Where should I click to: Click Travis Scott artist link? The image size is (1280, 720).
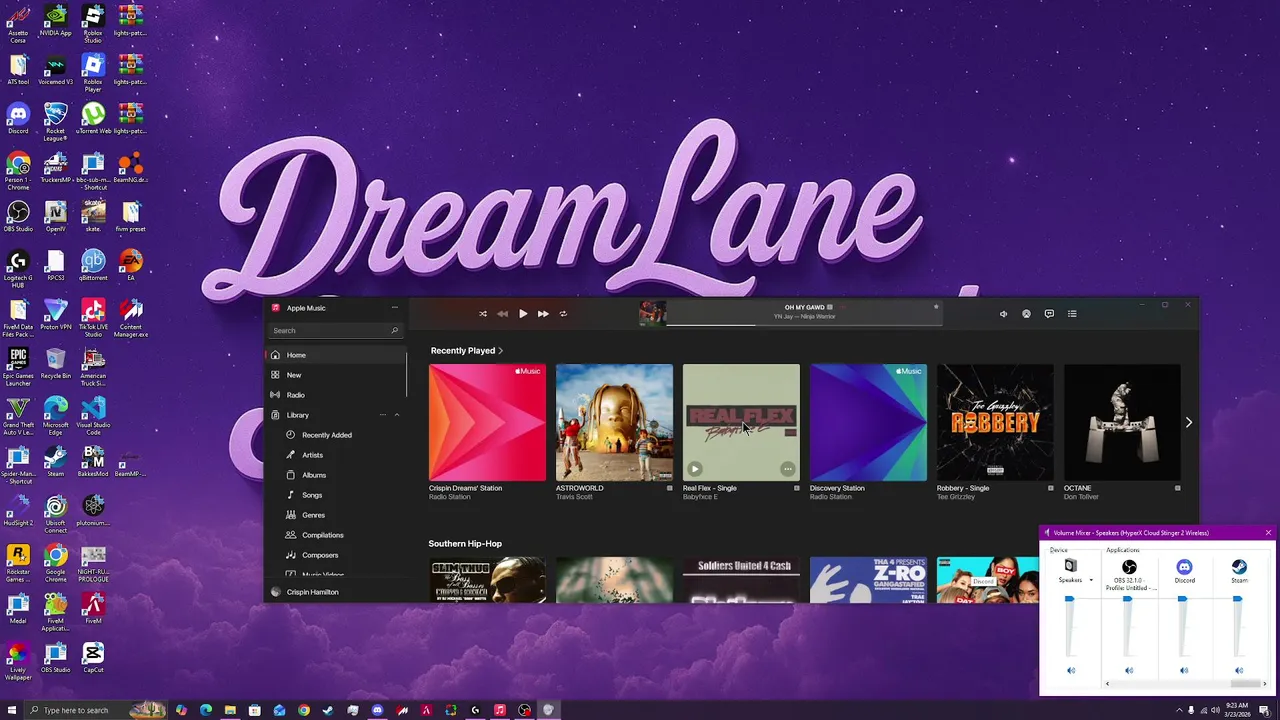(575, 497)
